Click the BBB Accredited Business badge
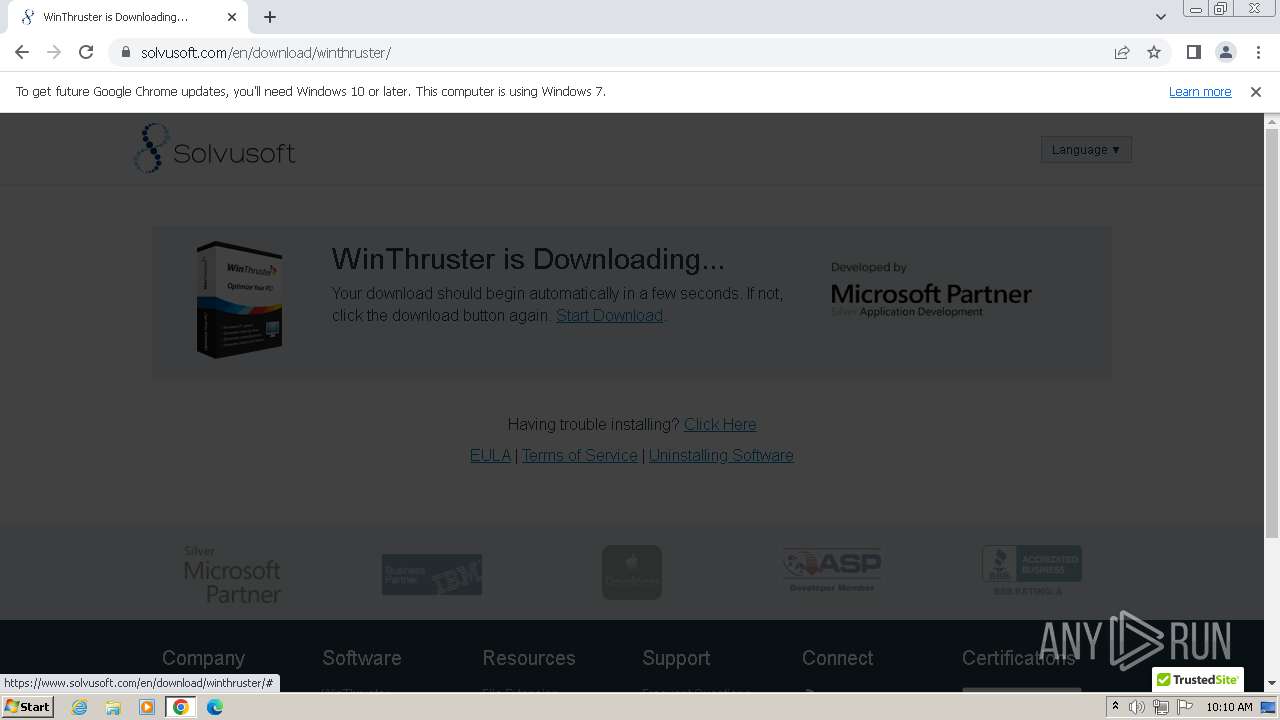This screenshot has width=1280, height=720. (1032, 571)
